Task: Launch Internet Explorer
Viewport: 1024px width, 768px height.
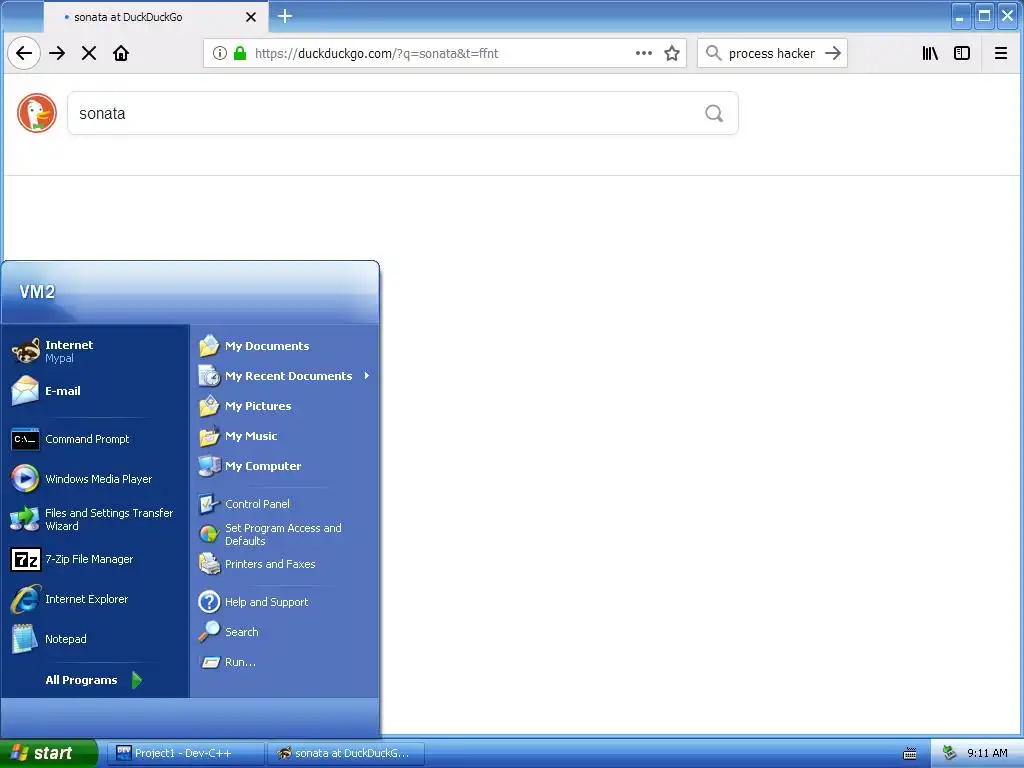Action: 95,599
